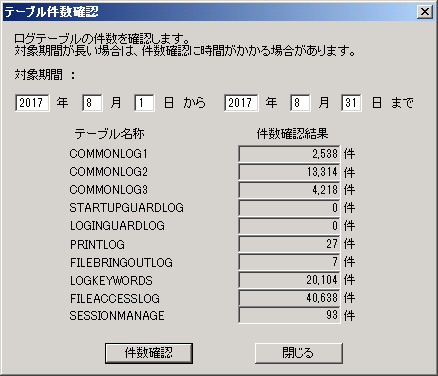The height and width of the screenshot is (376, 438).
Task: Click the SESSIONMANAGE table name
Action: pos(117,315)
